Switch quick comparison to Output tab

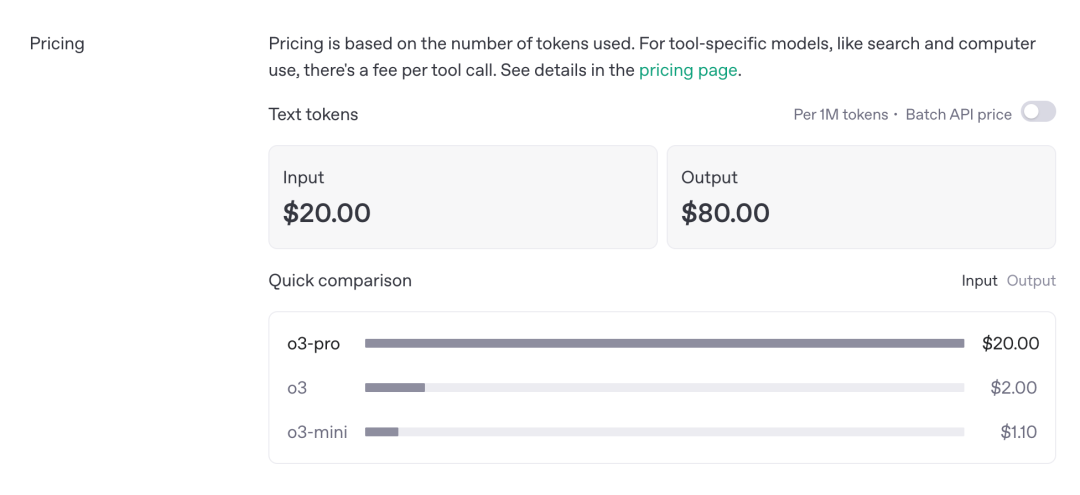tap(1031, 281)
